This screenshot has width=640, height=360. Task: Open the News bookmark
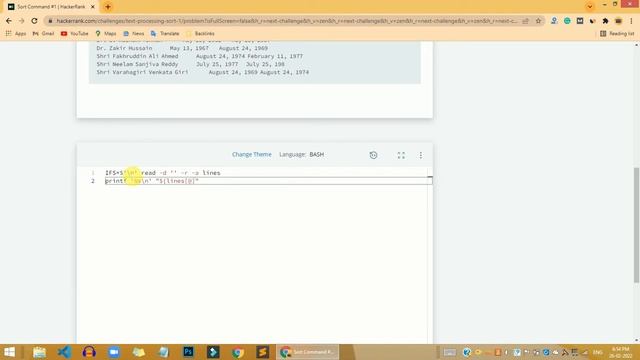click(x=133, y=33)
